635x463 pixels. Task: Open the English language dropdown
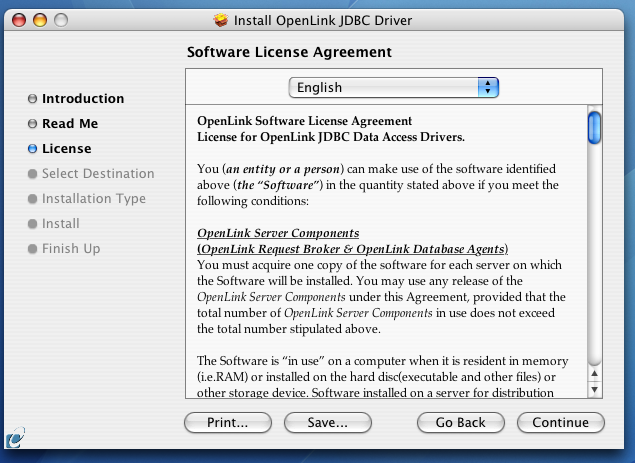[x=393, y=88]
